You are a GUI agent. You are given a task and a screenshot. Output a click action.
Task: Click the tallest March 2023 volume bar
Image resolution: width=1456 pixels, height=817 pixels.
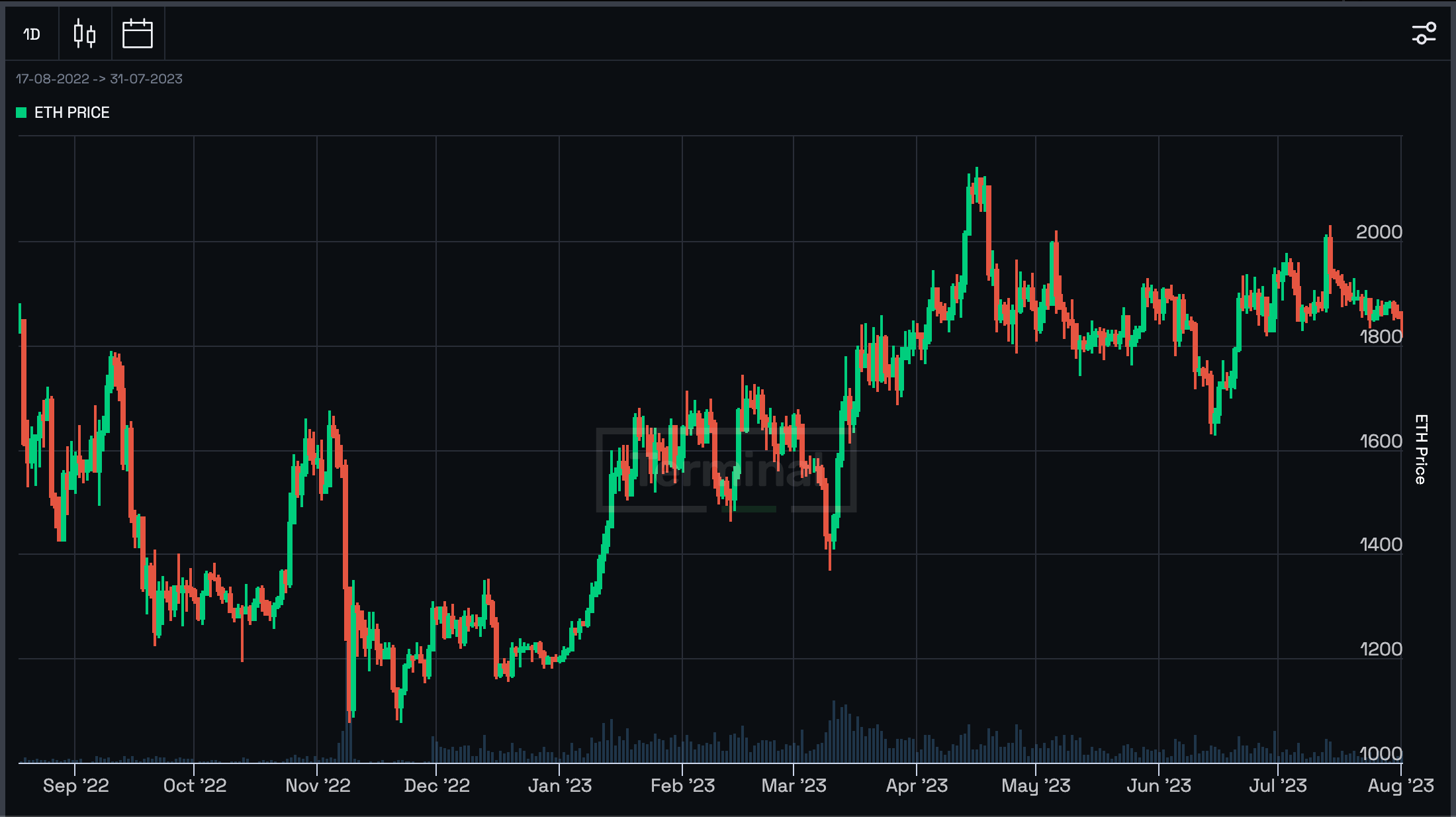(834, 732)
